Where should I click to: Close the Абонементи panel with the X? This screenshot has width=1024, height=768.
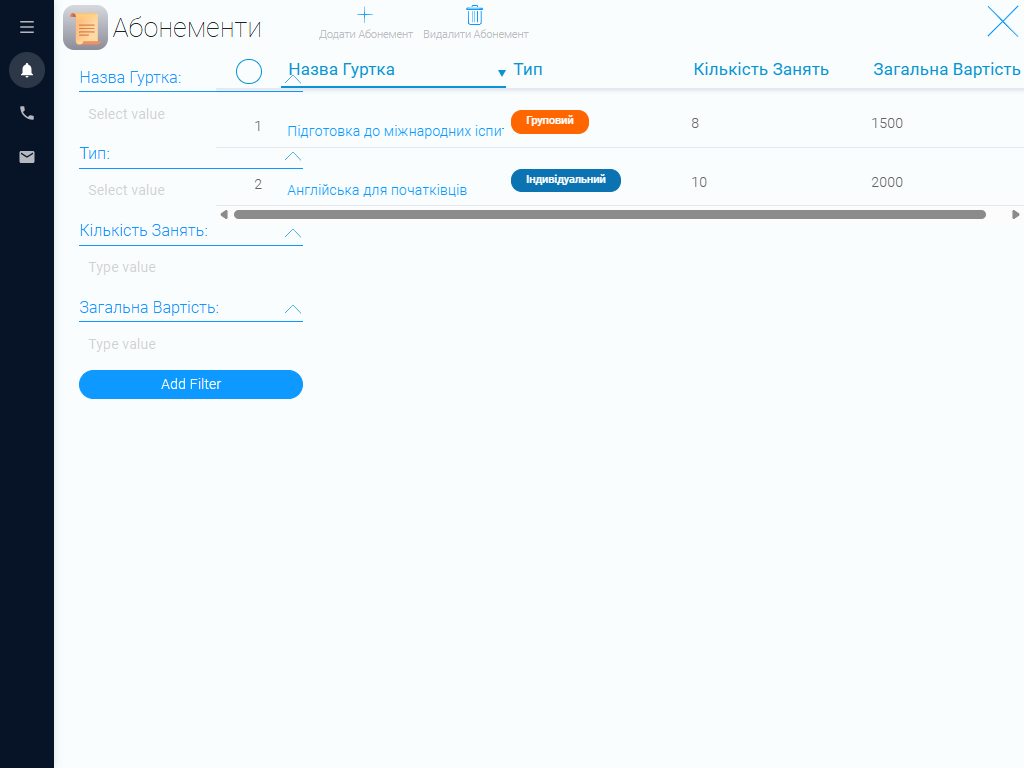coord(1002,22)
